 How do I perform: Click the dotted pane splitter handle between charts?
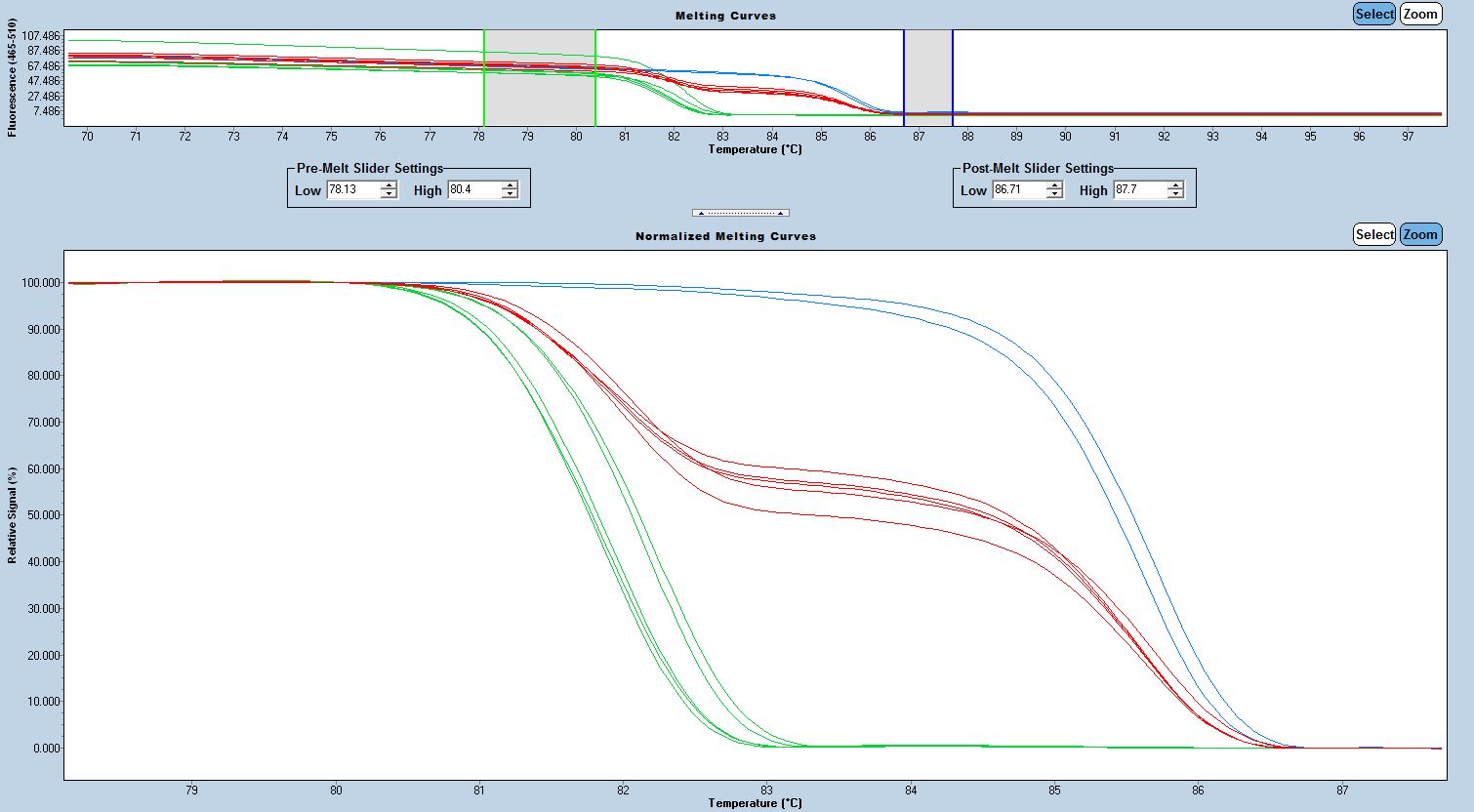[x=741, y=213]
